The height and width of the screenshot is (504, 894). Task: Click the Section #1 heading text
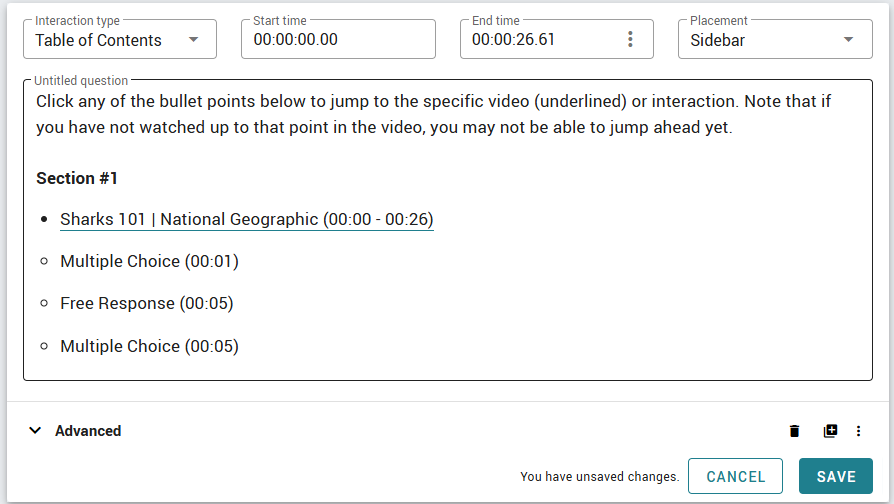[x=77, y=178]
